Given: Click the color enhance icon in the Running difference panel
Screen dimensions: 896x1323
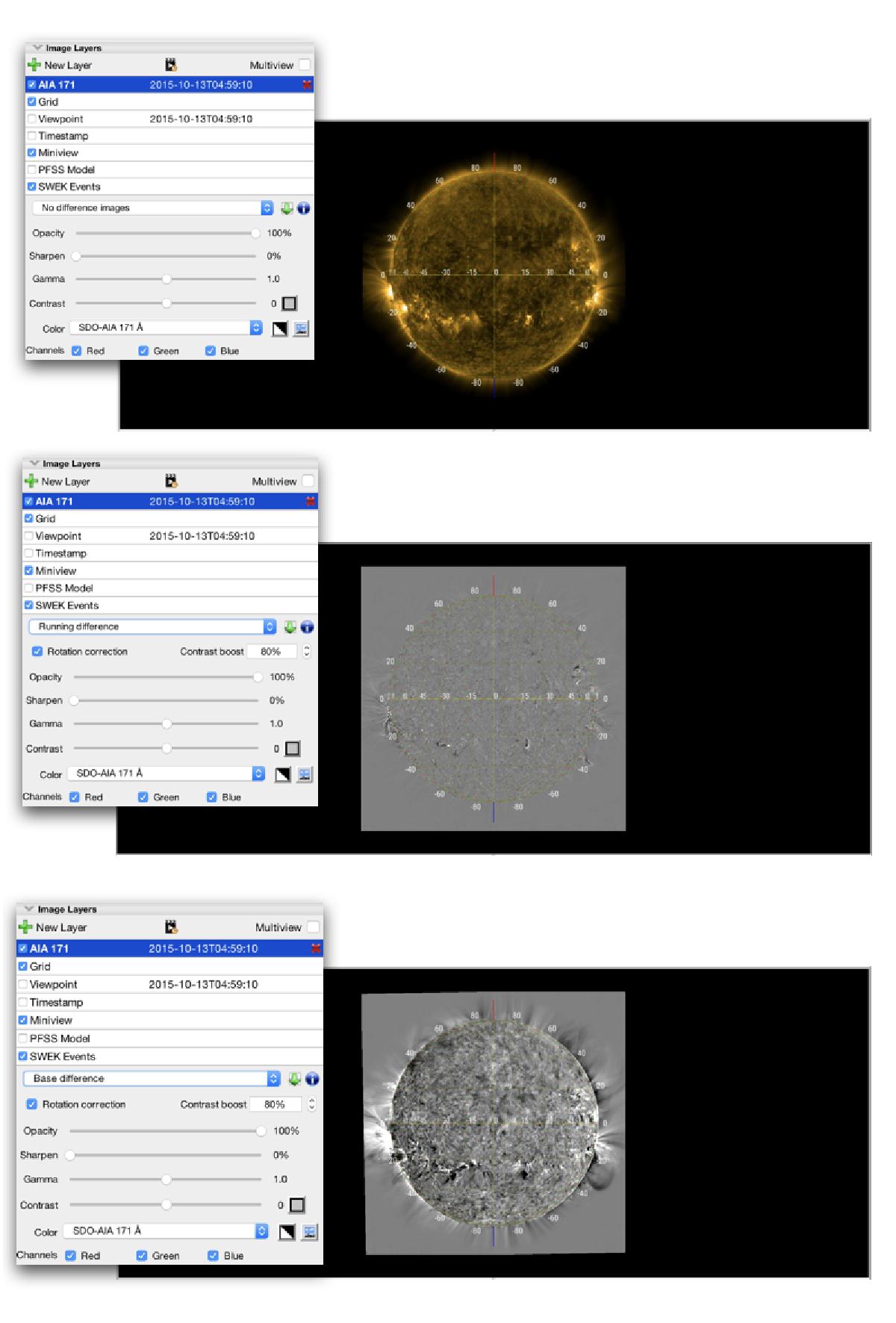Looking at the screenshot, I should pos(305,774).
